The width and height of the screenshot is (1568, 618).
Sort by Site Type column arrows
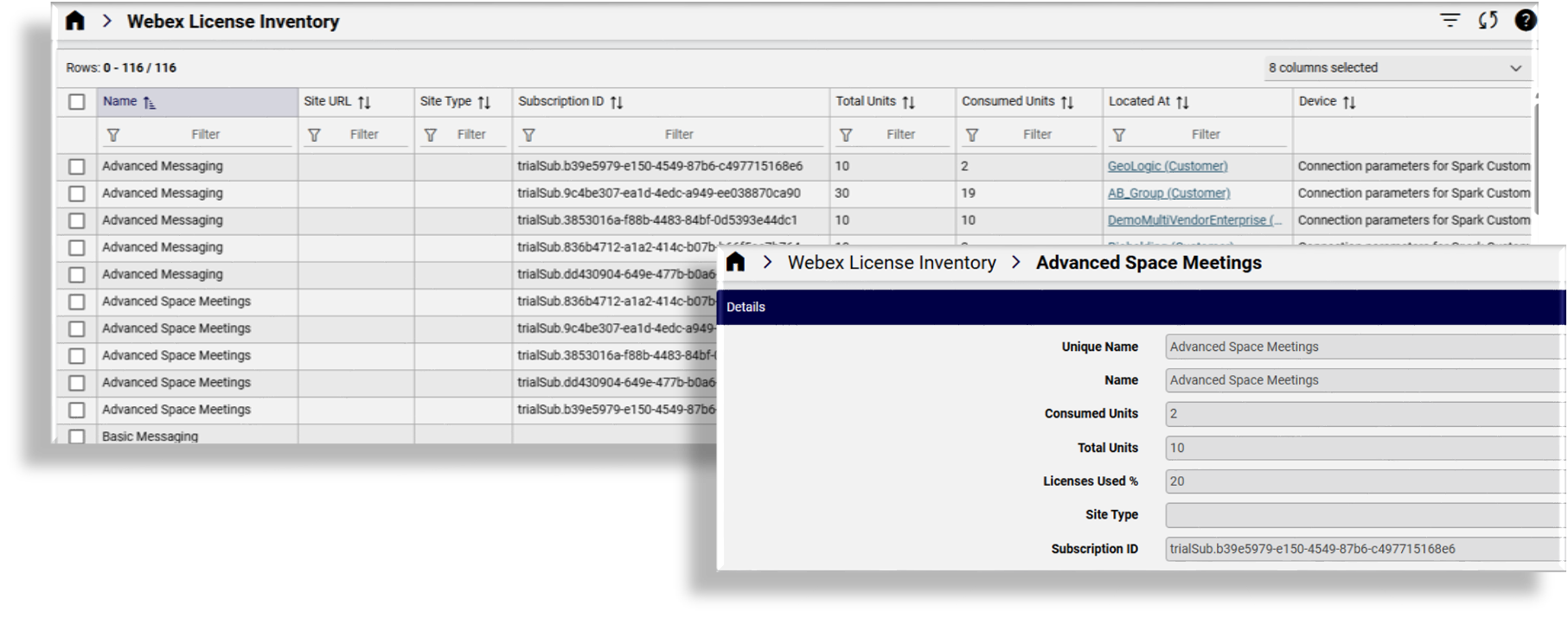pyautogui.click(x=483, y=102)
